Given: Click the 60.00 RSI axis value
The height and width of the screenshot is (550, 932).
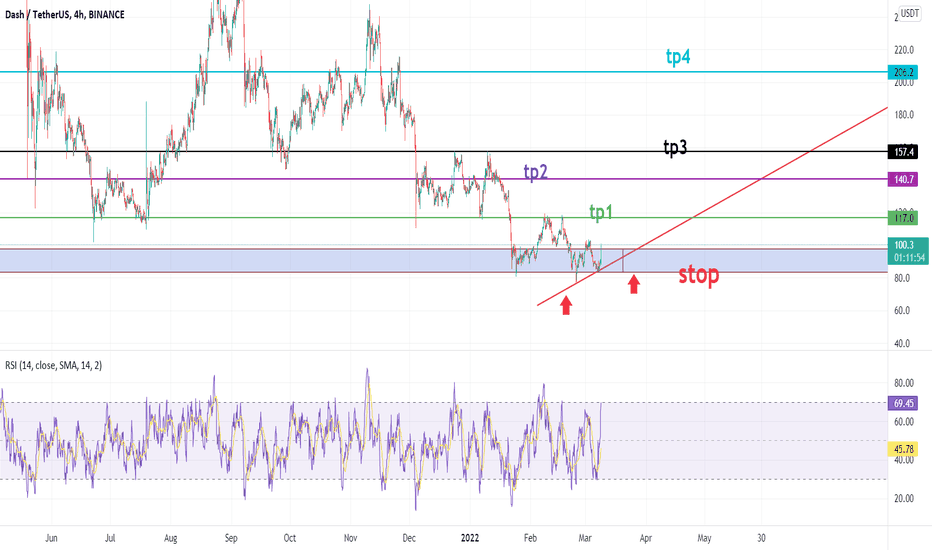Looking at the screenshot, I should [903, 422].
